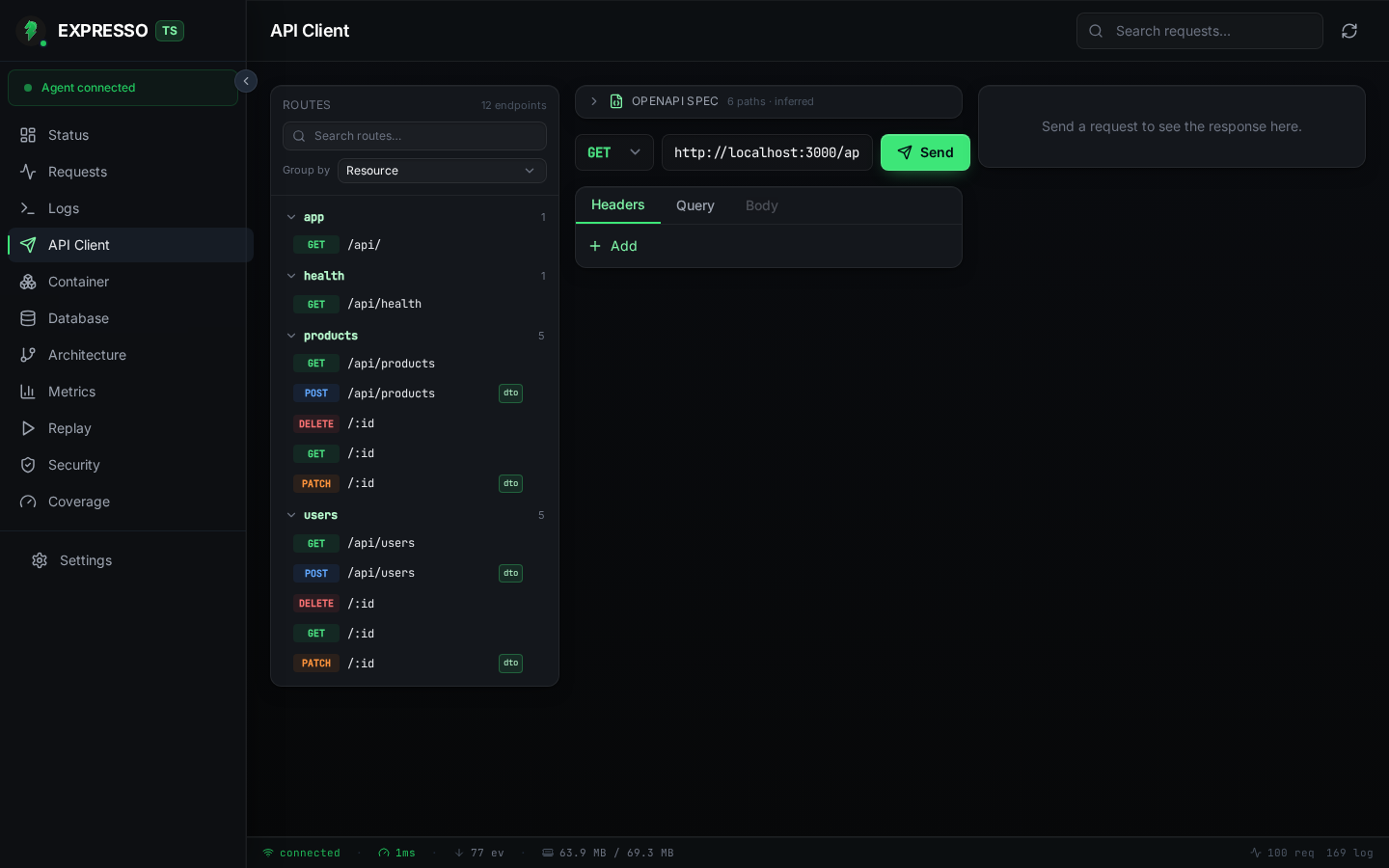
Task: Click the Replay play icon in the sidebar
Action: click(x=28, y=428)
